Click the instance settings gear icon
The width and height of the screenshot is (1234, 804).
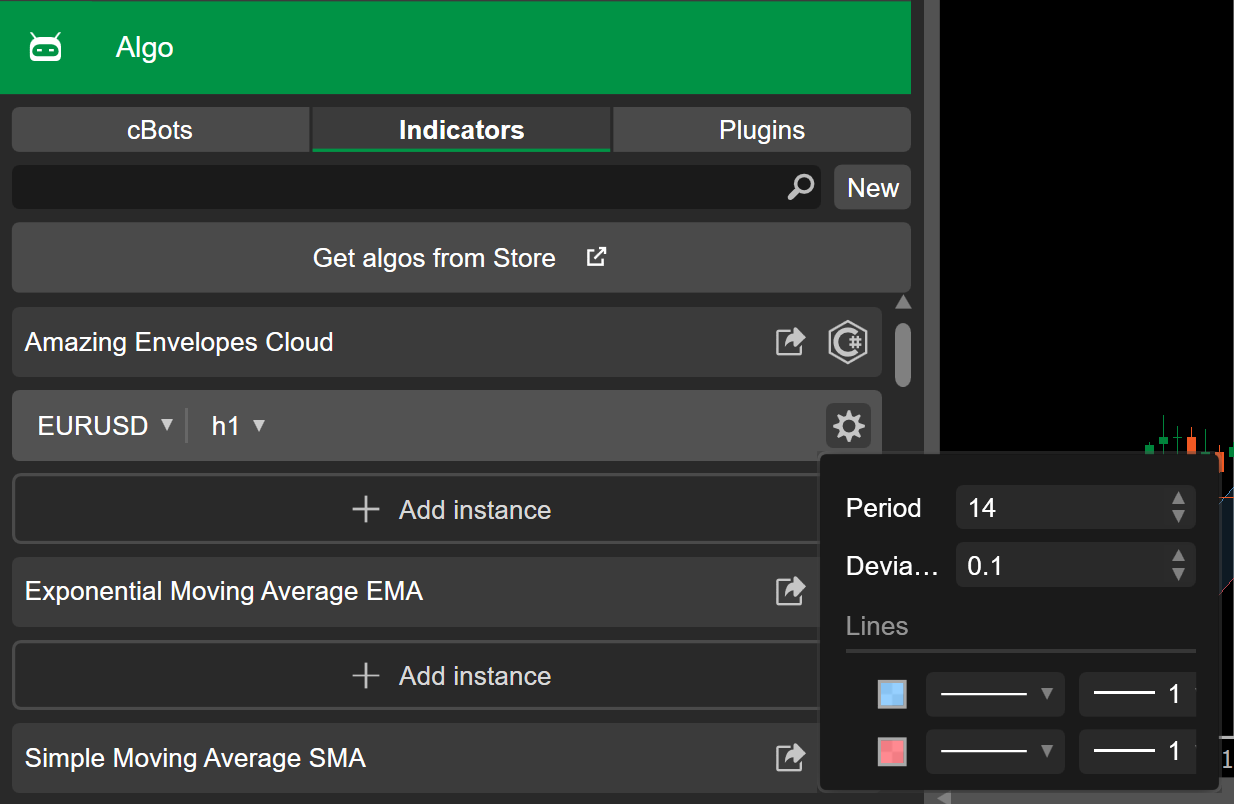[x=848, y=427]
